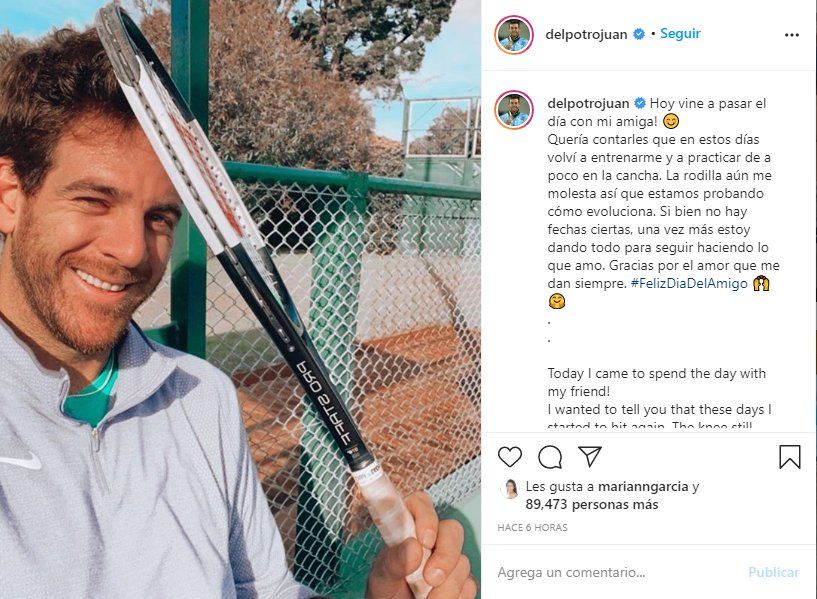
Task: Click the verified badge in the caption
Action: (x=639, y=103)
